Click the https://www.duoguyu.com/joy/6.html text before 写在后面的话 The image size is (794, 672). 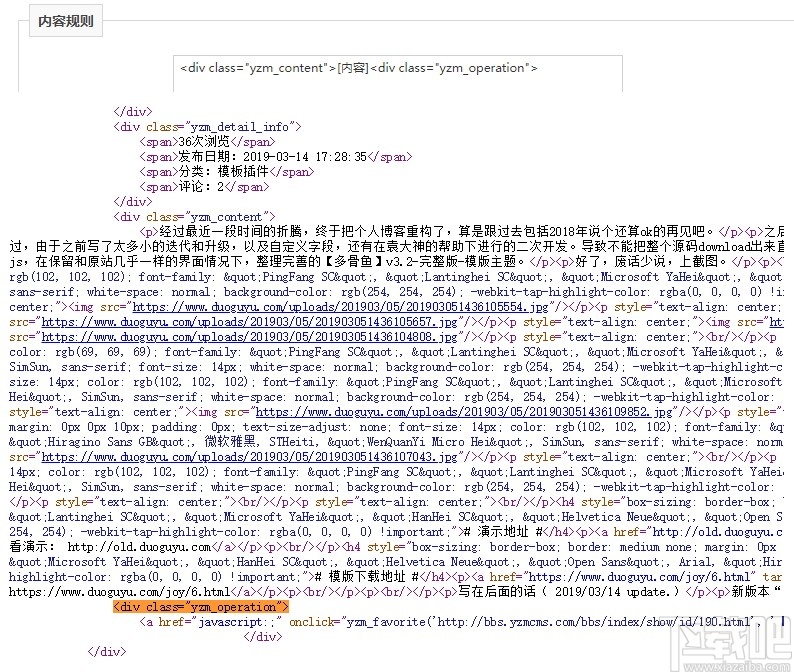(120, 592)
